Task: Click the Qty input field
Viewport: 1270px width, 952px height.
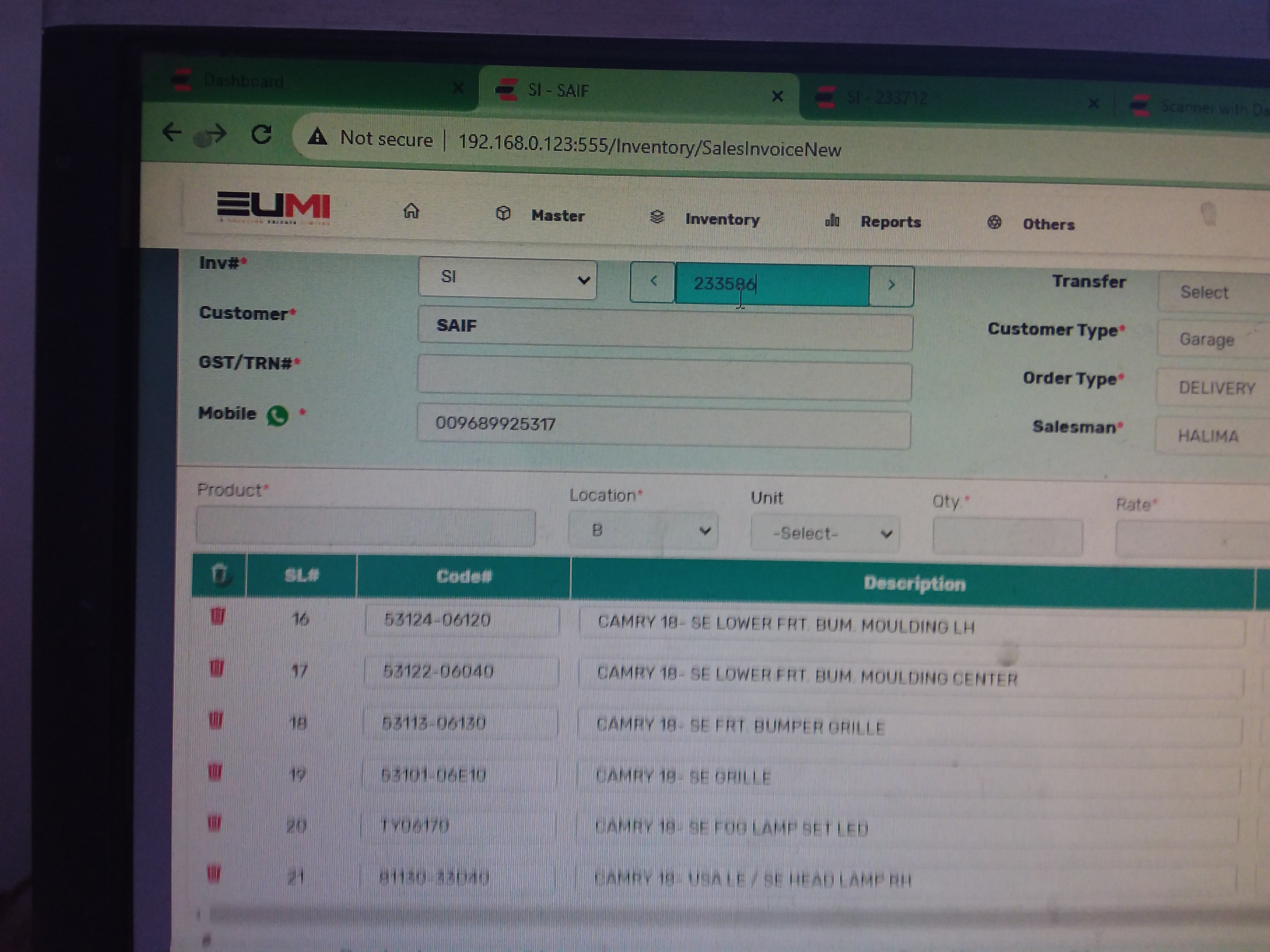Action: pos(1008,537)
